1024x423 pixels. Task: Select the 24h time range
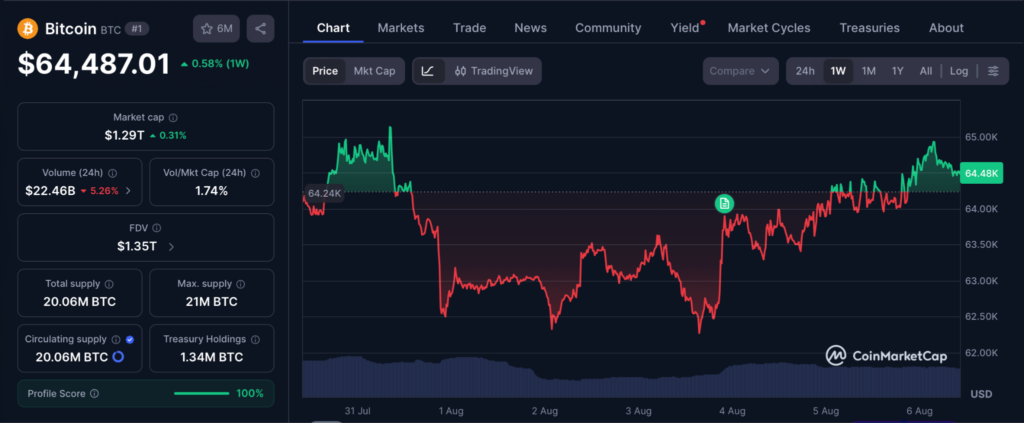coord(805,71)
